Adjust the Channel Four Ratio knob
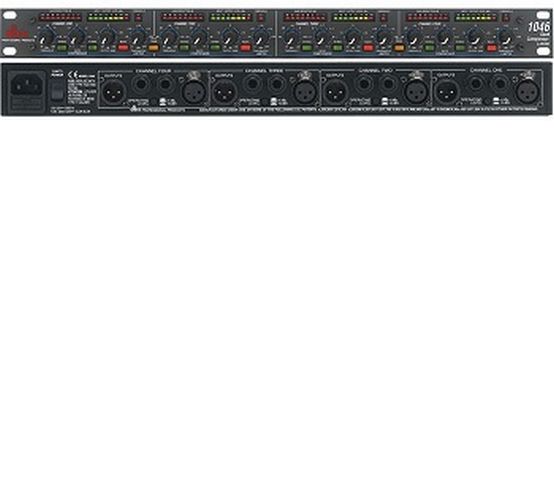 click(x=444, y=36)
